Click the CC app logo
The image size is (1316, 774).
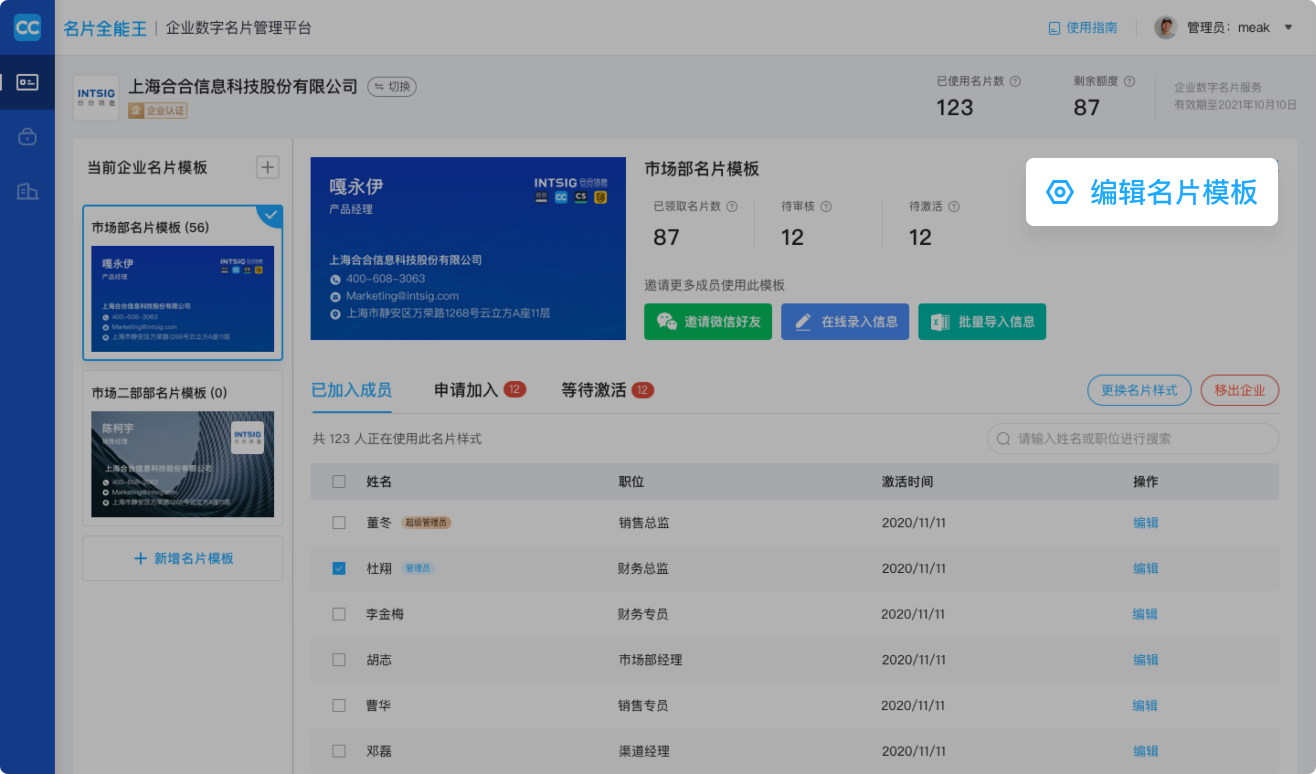27,28
